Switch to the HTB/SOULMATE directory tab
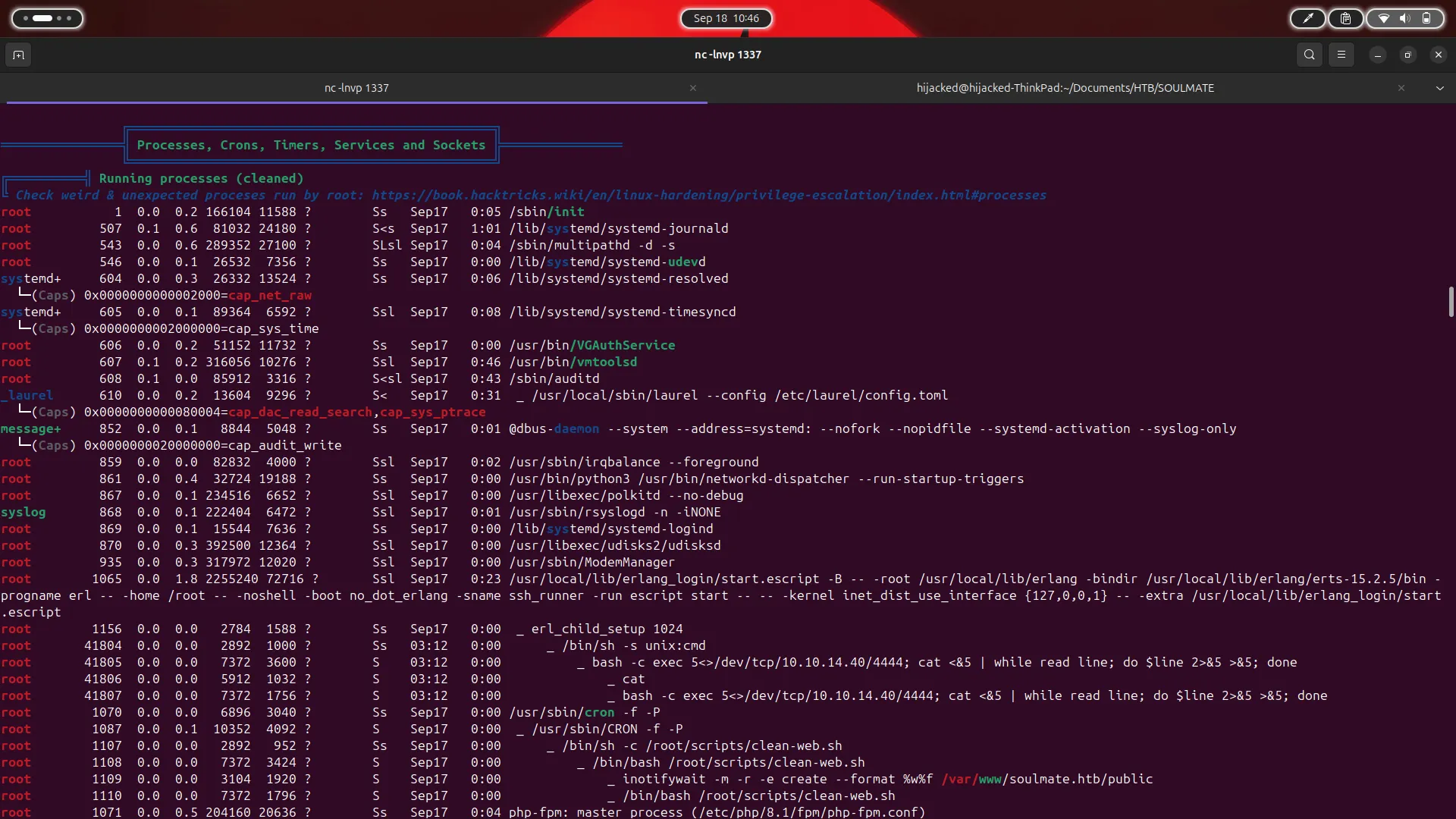 [1065, 88]
